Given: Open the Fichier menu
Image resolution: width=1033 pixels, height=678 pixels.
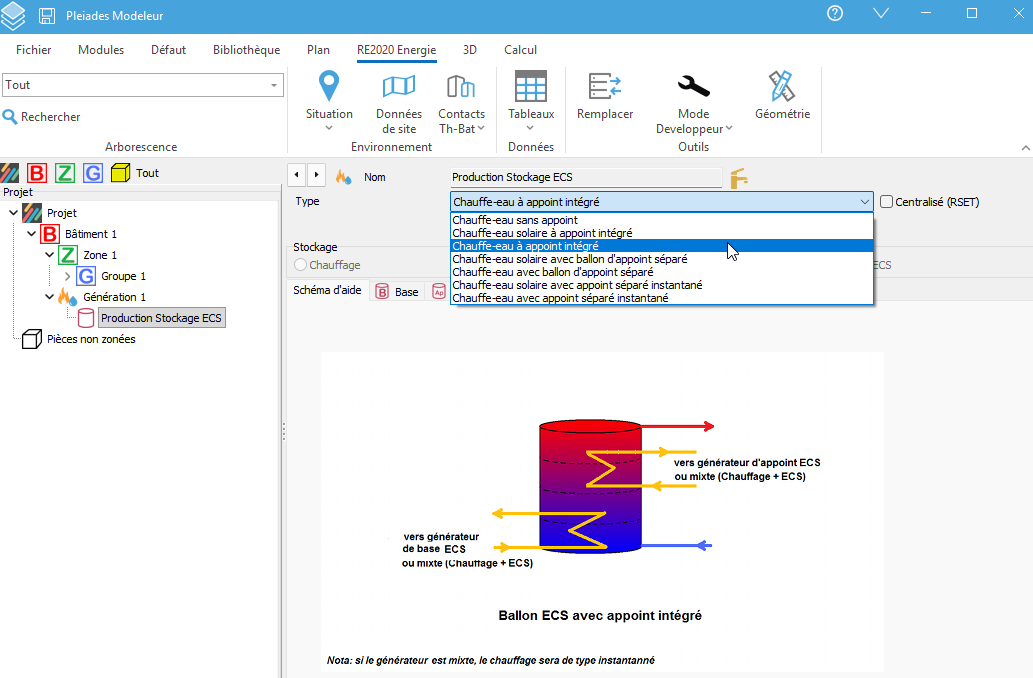Looking at the screenshot, I should pyautogui.click(x=34, y=50).
